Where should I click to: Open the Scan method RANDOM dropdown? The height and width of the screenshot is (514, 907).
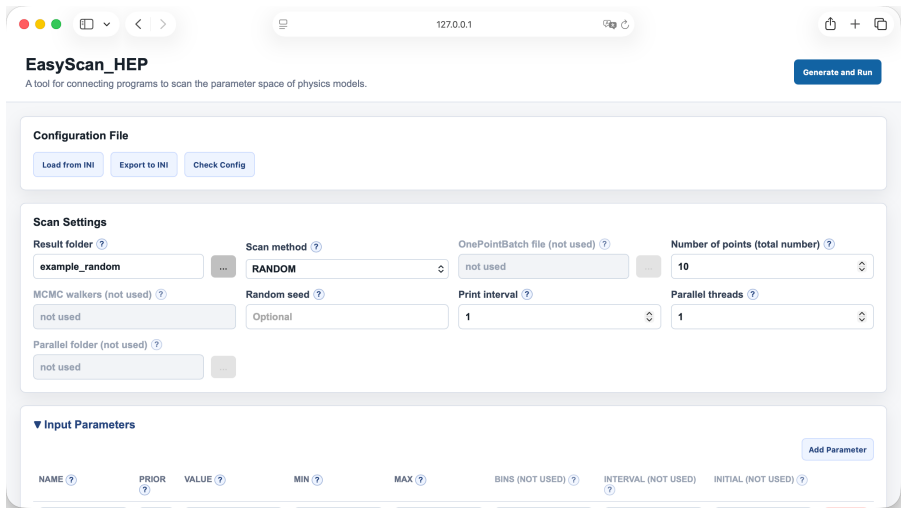347,269
